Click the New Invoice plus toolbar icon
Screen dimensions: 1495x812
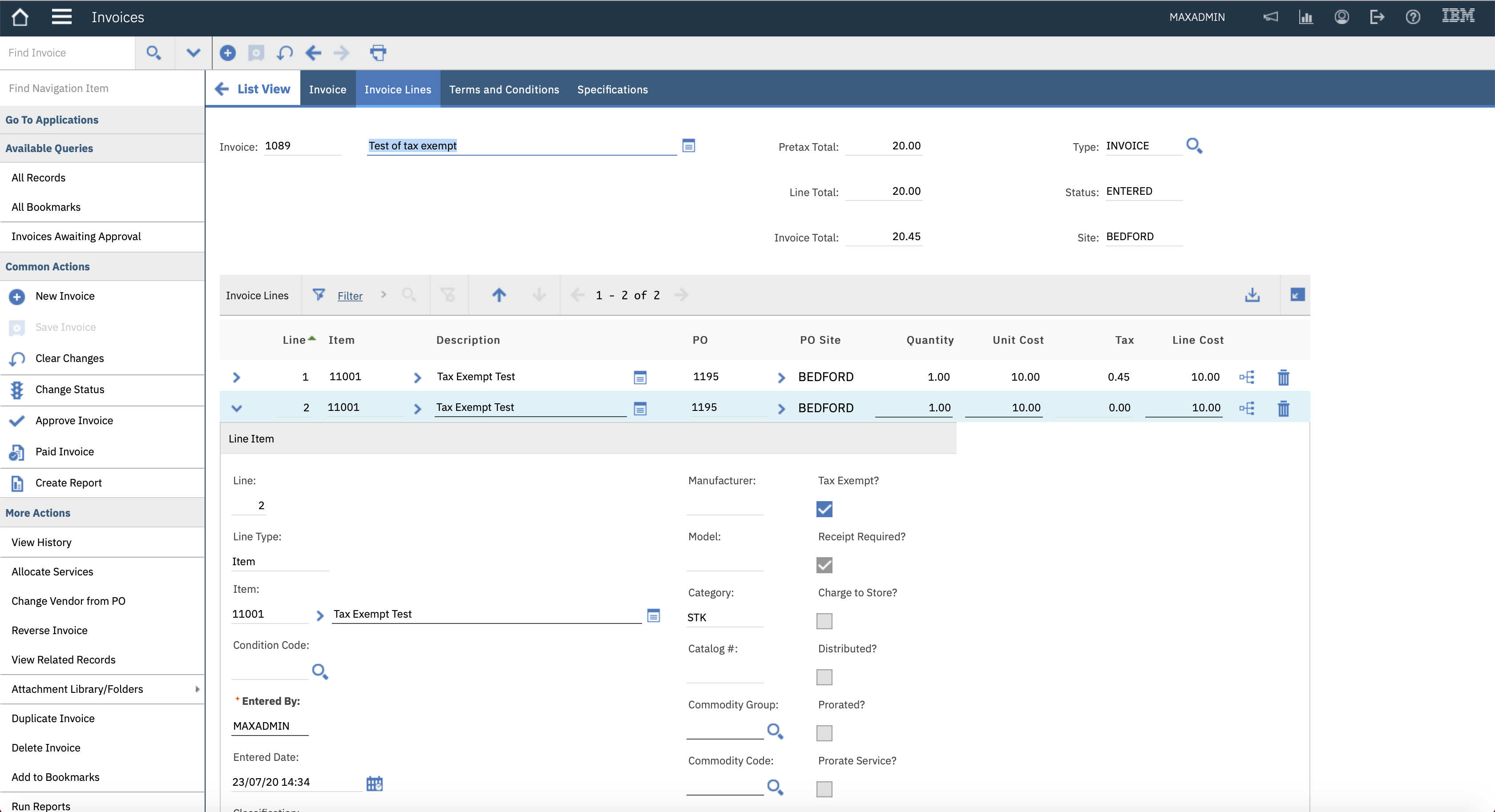point(227,53)
